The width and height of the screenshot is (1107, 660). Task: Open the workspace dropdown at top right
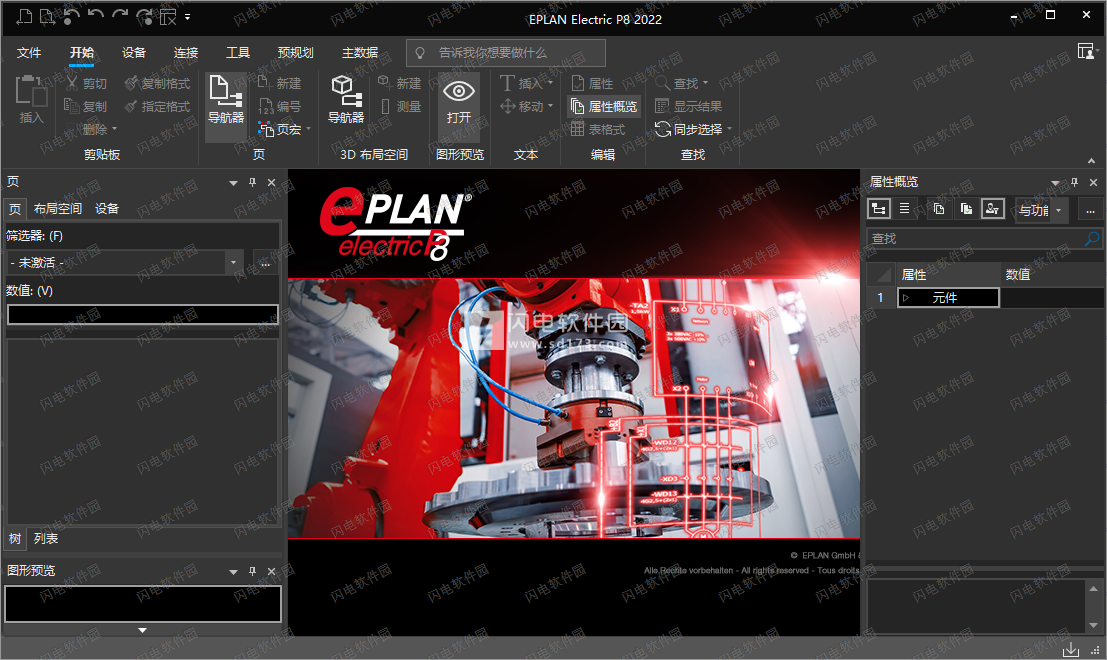1086,52
